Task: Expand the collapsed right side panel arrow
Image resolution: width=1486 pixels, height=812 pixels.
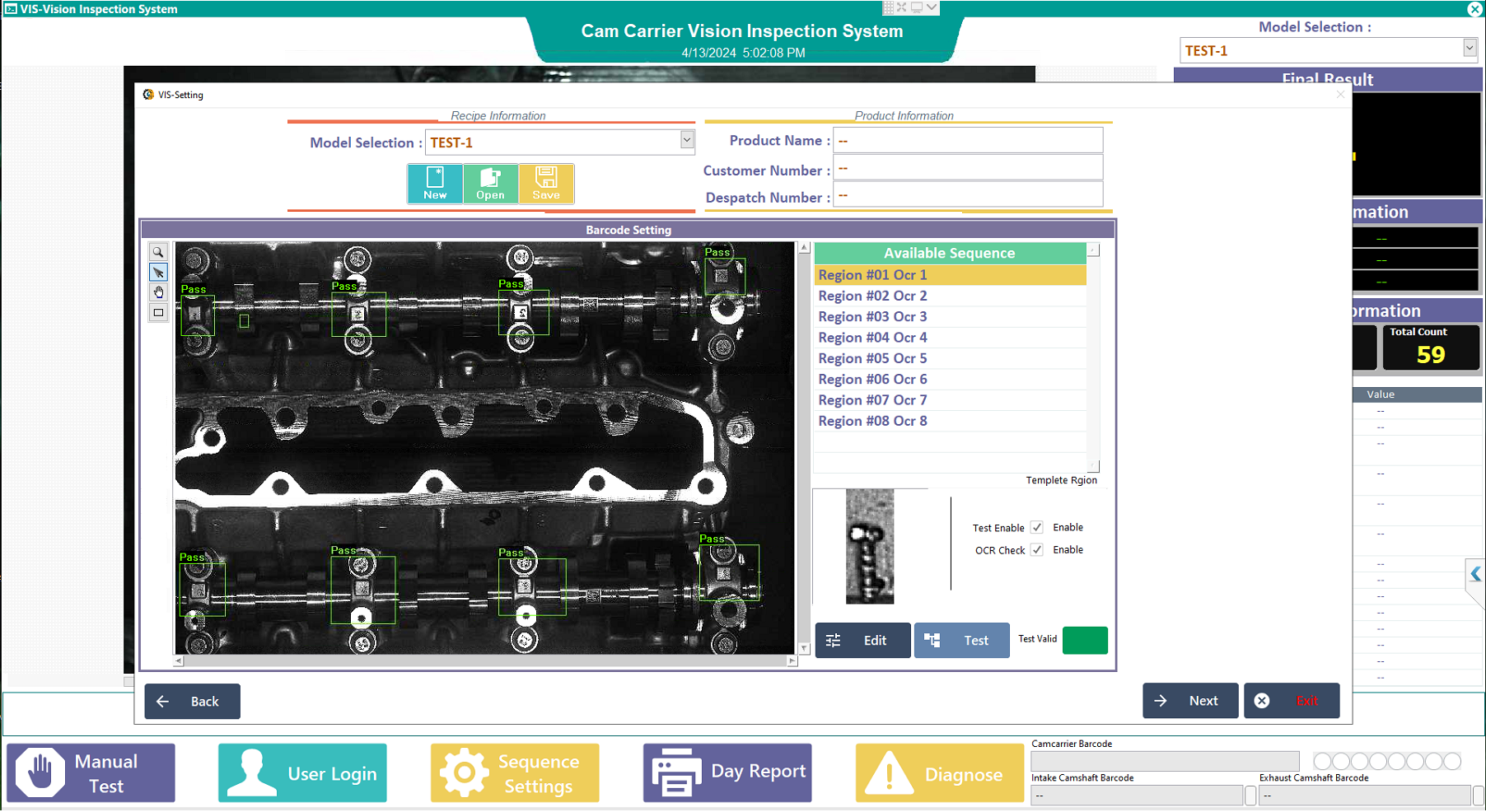Action: (1475, 574)
